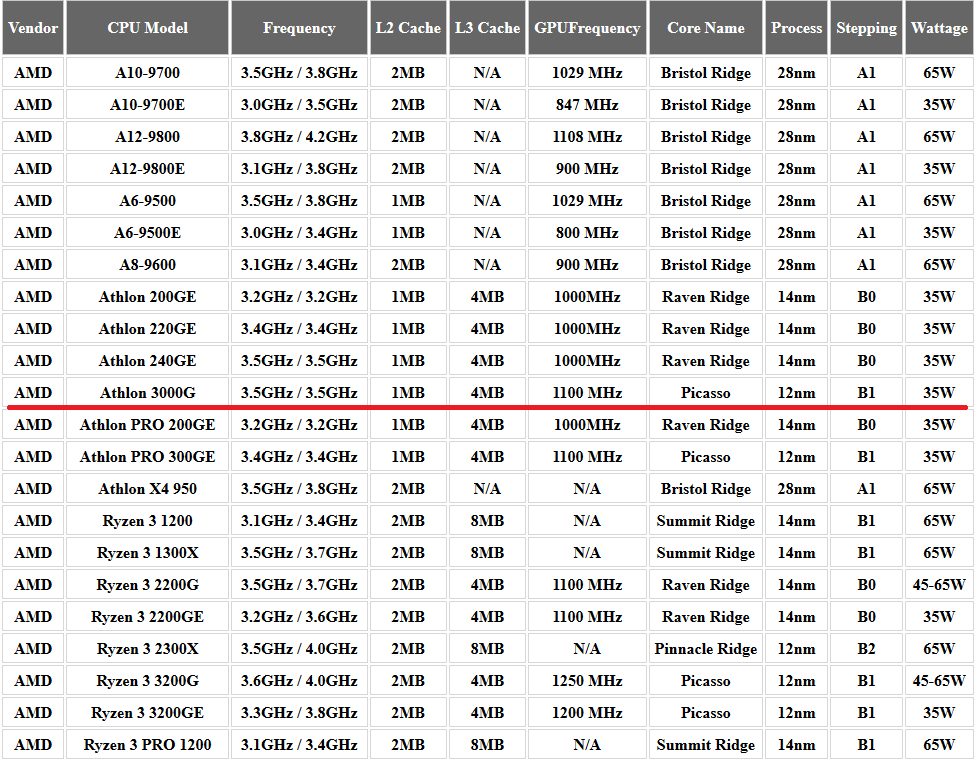The image size is (976, 760).
Task: Select the Athlon 3000G model cell
Action: click(x=148, y=393)
